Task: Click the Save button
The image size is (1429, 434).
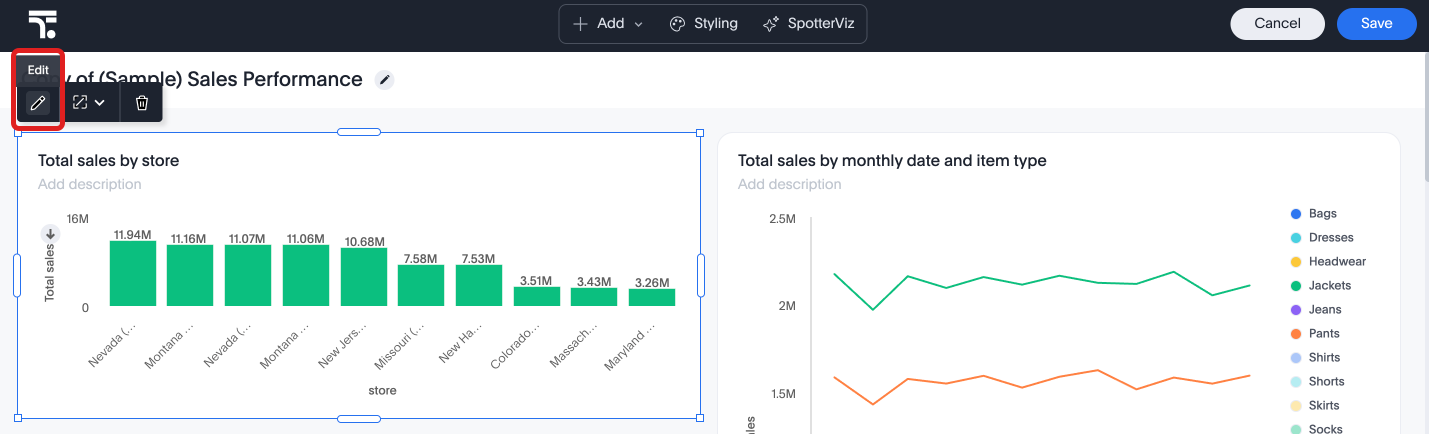Action: coord(1376,24)
